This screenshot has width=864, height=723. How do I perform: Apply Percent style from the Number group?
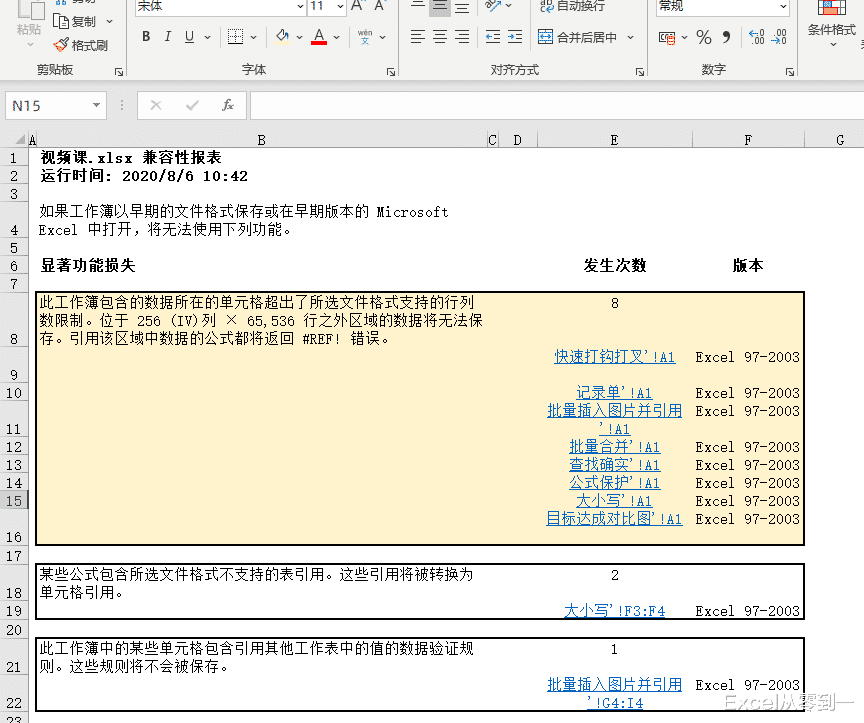tap(703, 35)
